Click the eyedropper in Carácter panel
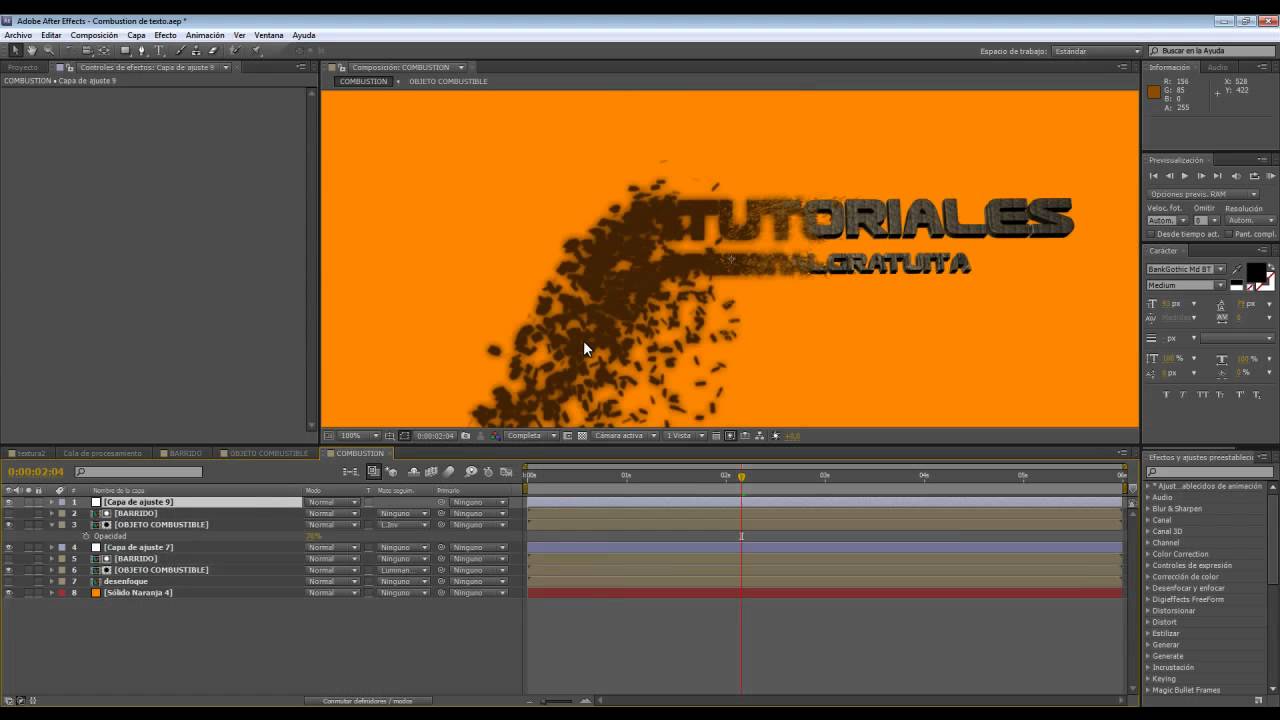This screenshot has height=720, width=1280. click(x=1238, y=270)
